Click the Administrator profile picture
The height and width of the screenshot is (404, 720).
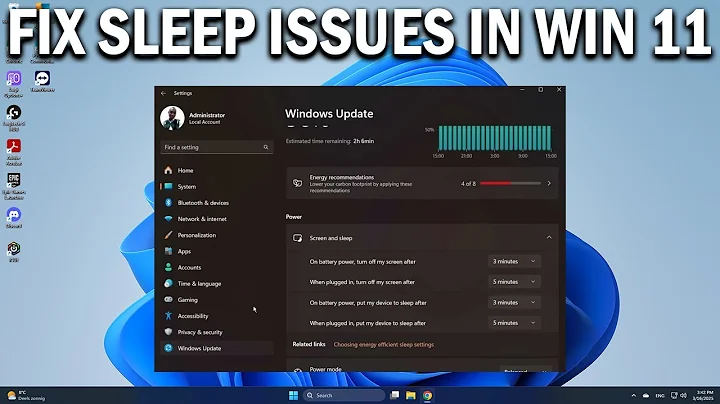[x=172, y=118]
